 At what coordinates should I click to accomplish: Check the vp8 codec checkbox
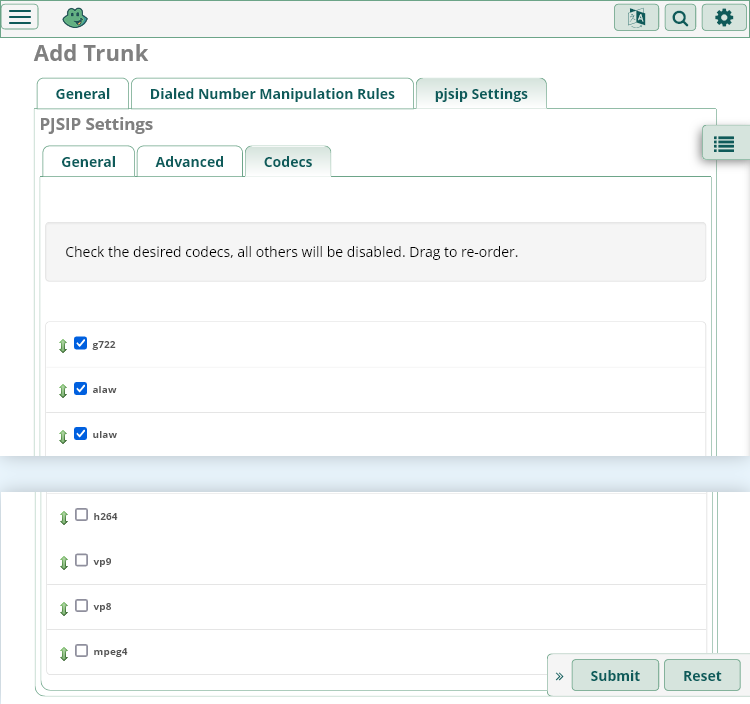[82, 605]
